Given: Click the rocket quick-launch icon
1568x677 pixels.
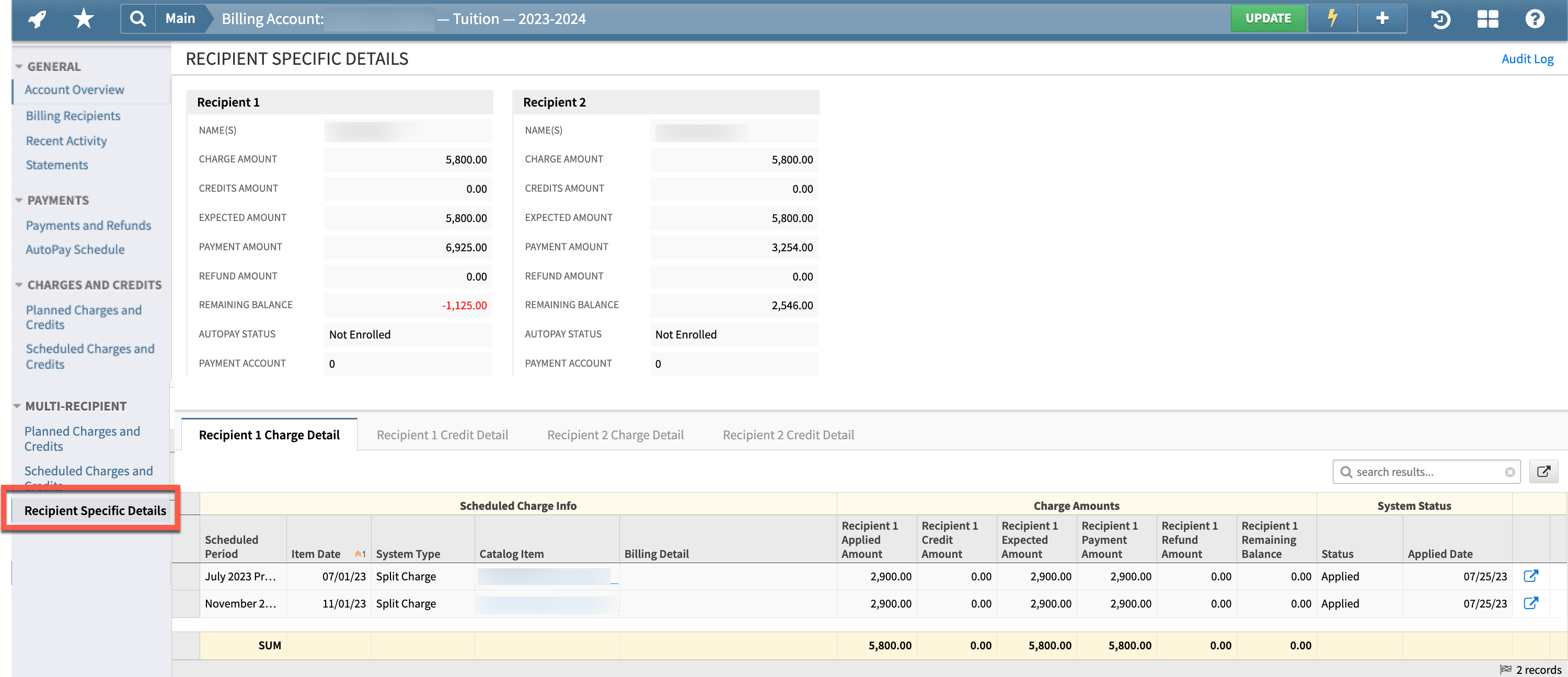Looking at the screenshot, I should (37, 18).
